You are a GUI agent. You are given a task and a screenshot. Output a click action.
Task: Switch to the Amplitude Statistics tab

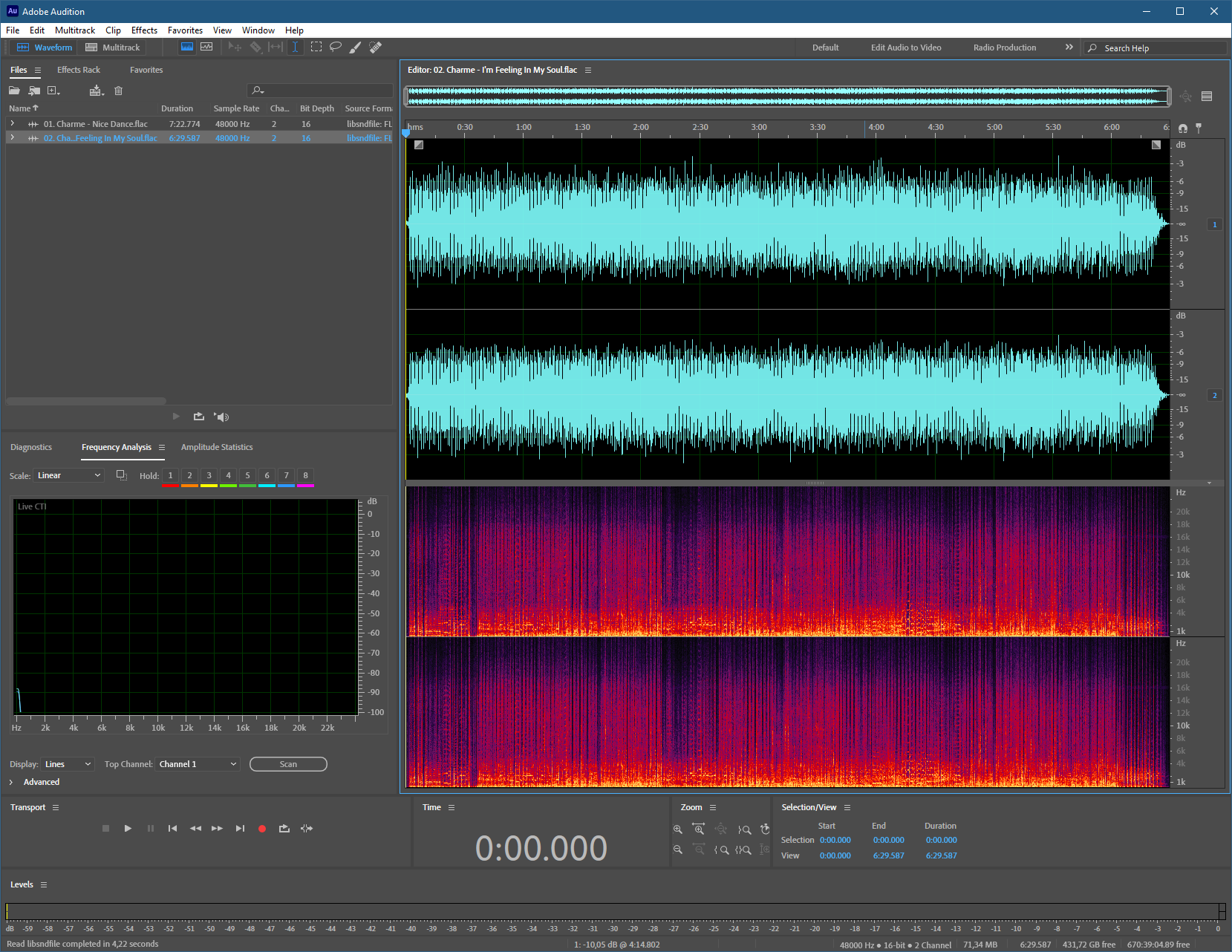tap(217, 447)
